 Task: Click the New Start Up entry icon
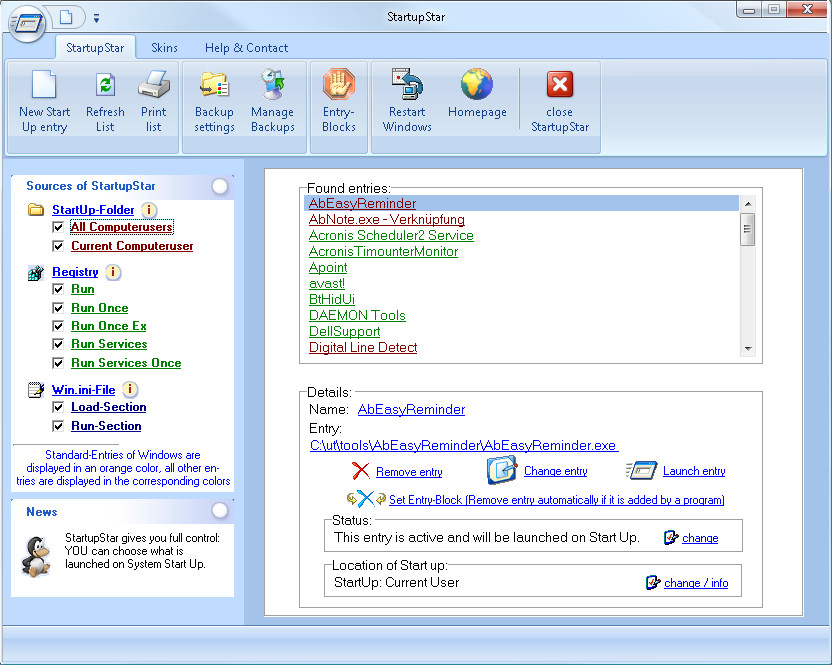click(x=44, y=84)
